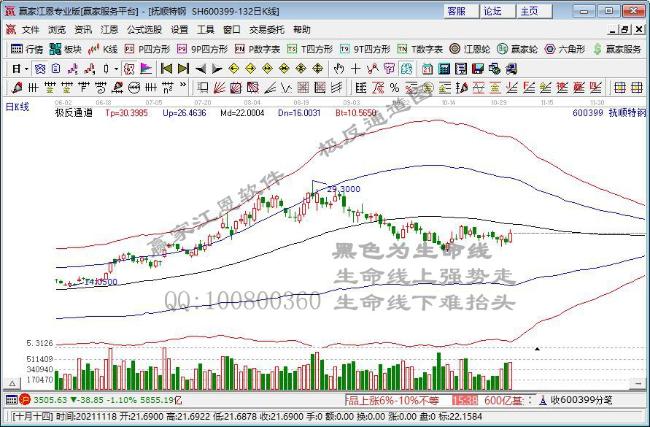Click the 极反通道 indicator name
Viewport: 650px width, 427px height.
pos(74,112)
